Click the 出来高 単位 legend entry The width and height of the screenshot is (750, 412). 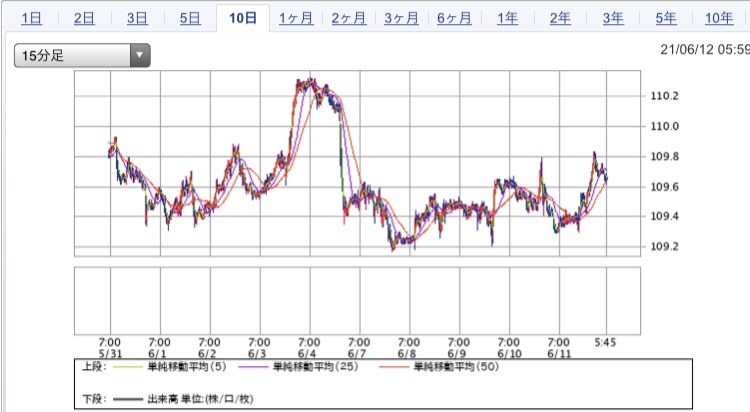[x=200, y=399]
